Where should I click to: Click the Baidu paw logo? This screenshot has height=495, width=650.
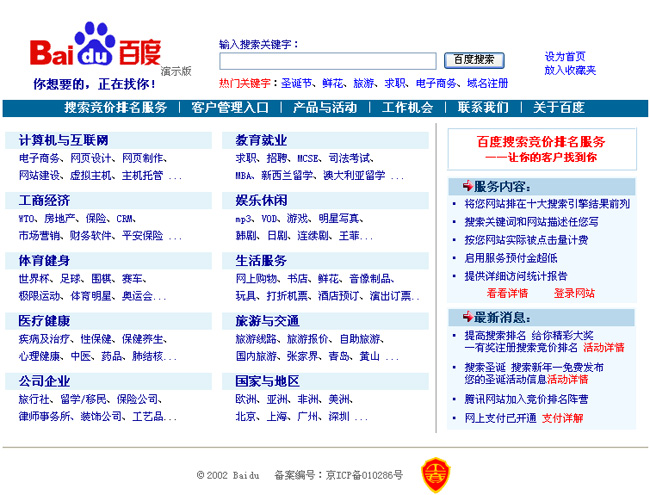pos(95,44)
